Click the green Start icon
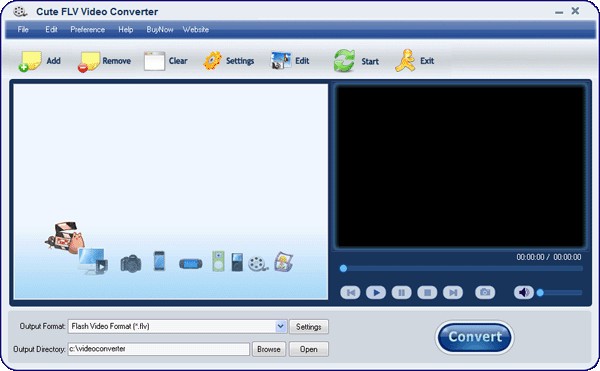 (344, 61)
